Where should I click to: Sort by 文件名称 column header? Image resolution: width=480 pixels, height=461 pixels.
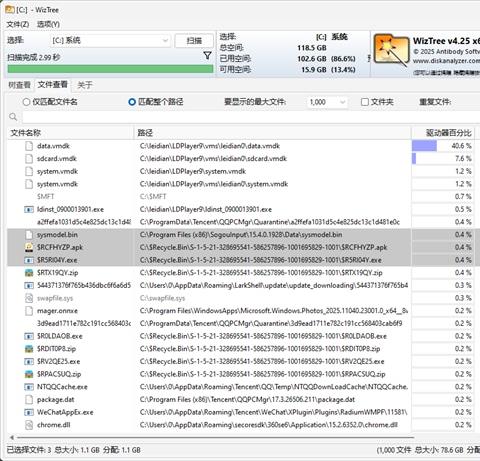(70, 133)
